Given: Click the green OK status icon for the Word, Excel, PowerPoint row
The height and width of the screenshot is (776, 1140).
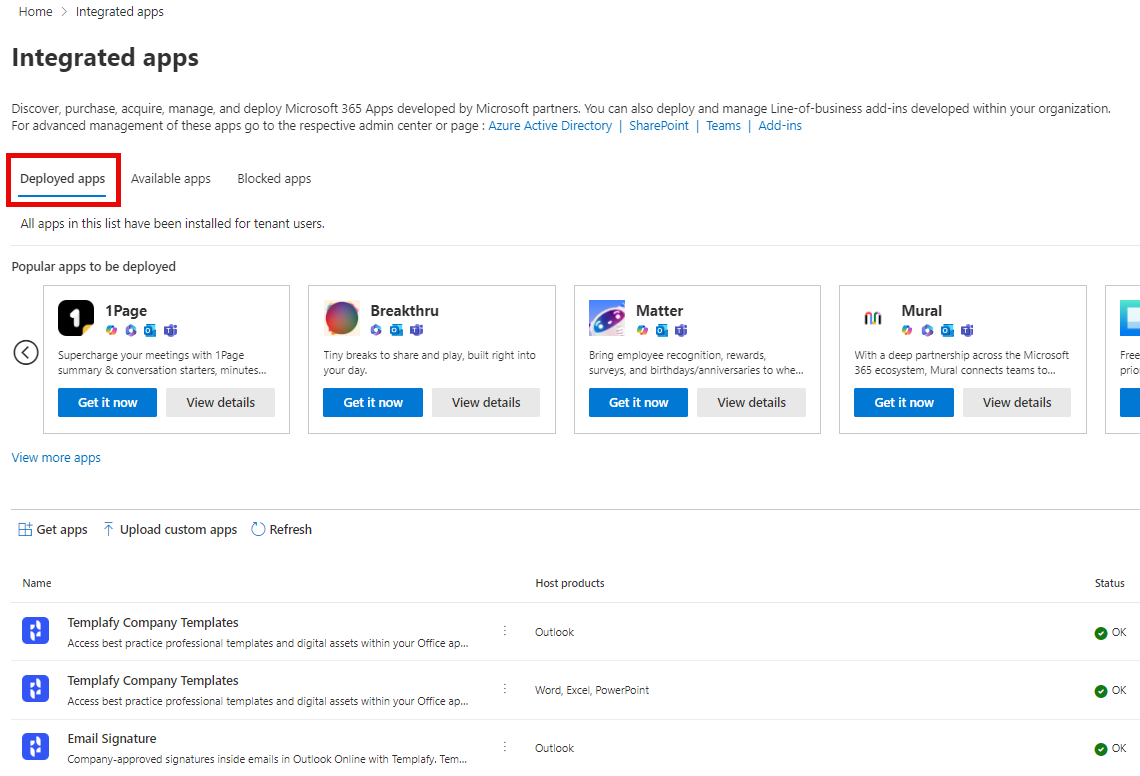Looking at the screenshot, I should [1101, 691].
